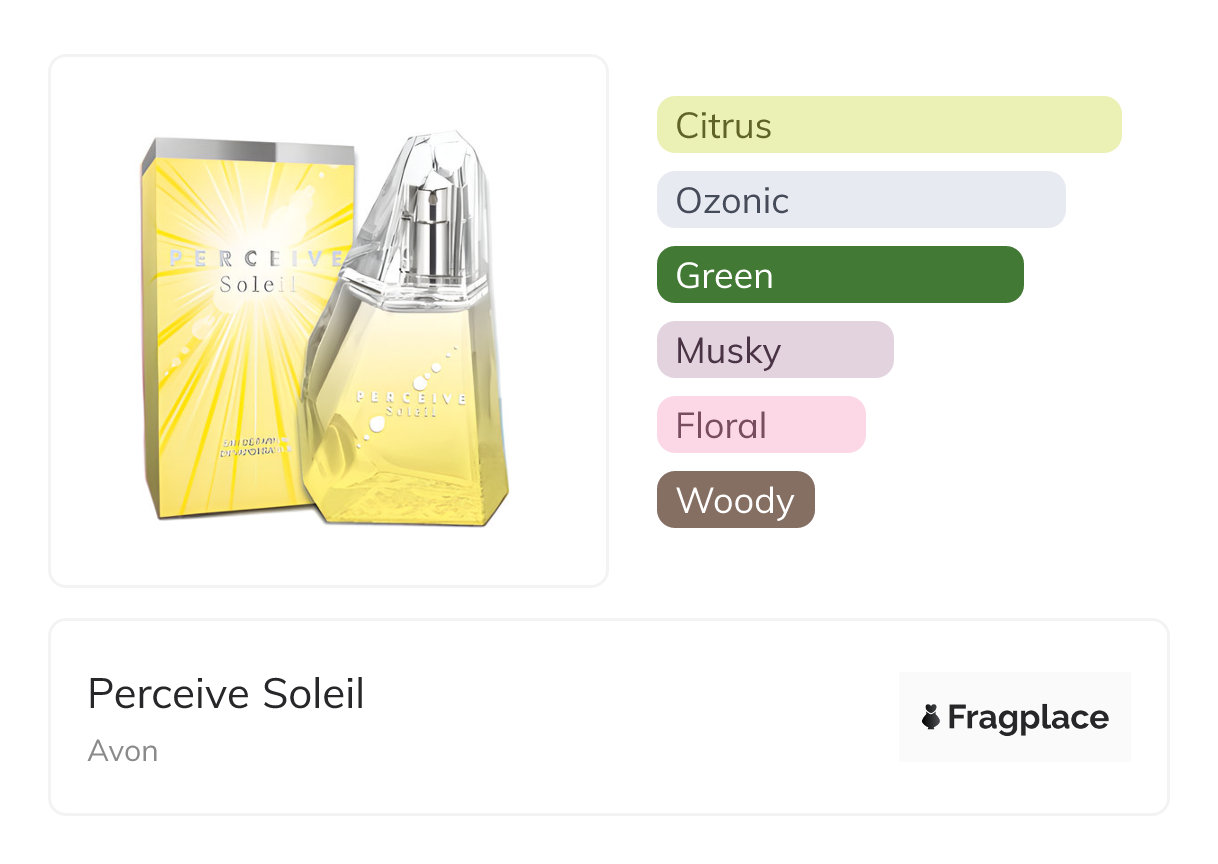Select the brown Woody accord bar
The image size is (1218, 864).
735,500
